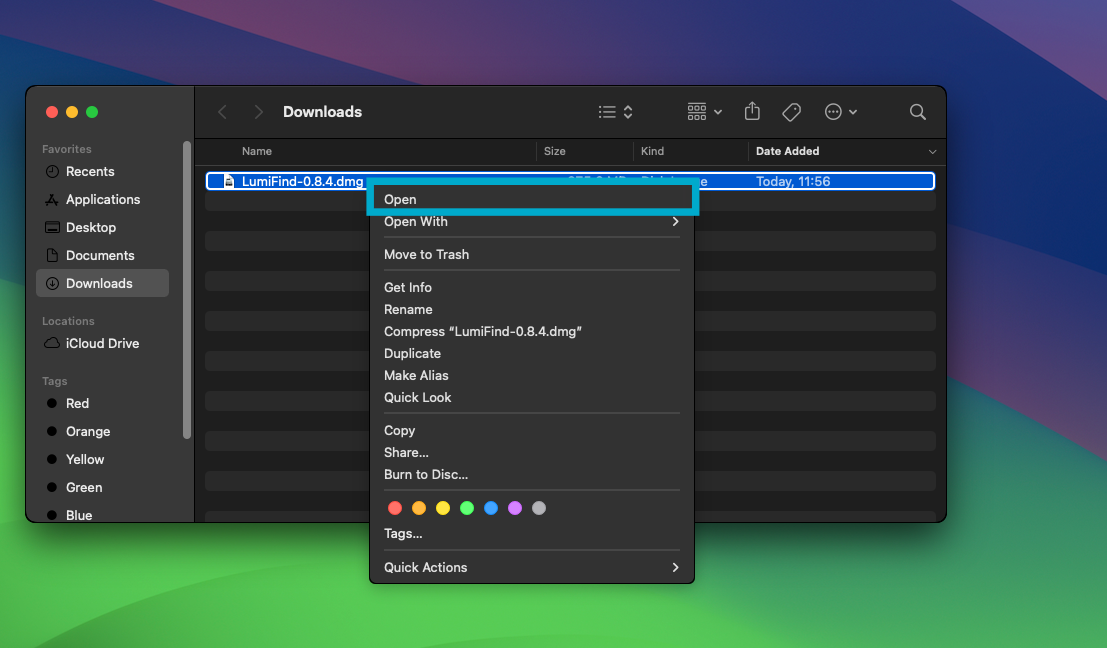
Task: Choose Copy in context menu
Action: tap(532, 431)
